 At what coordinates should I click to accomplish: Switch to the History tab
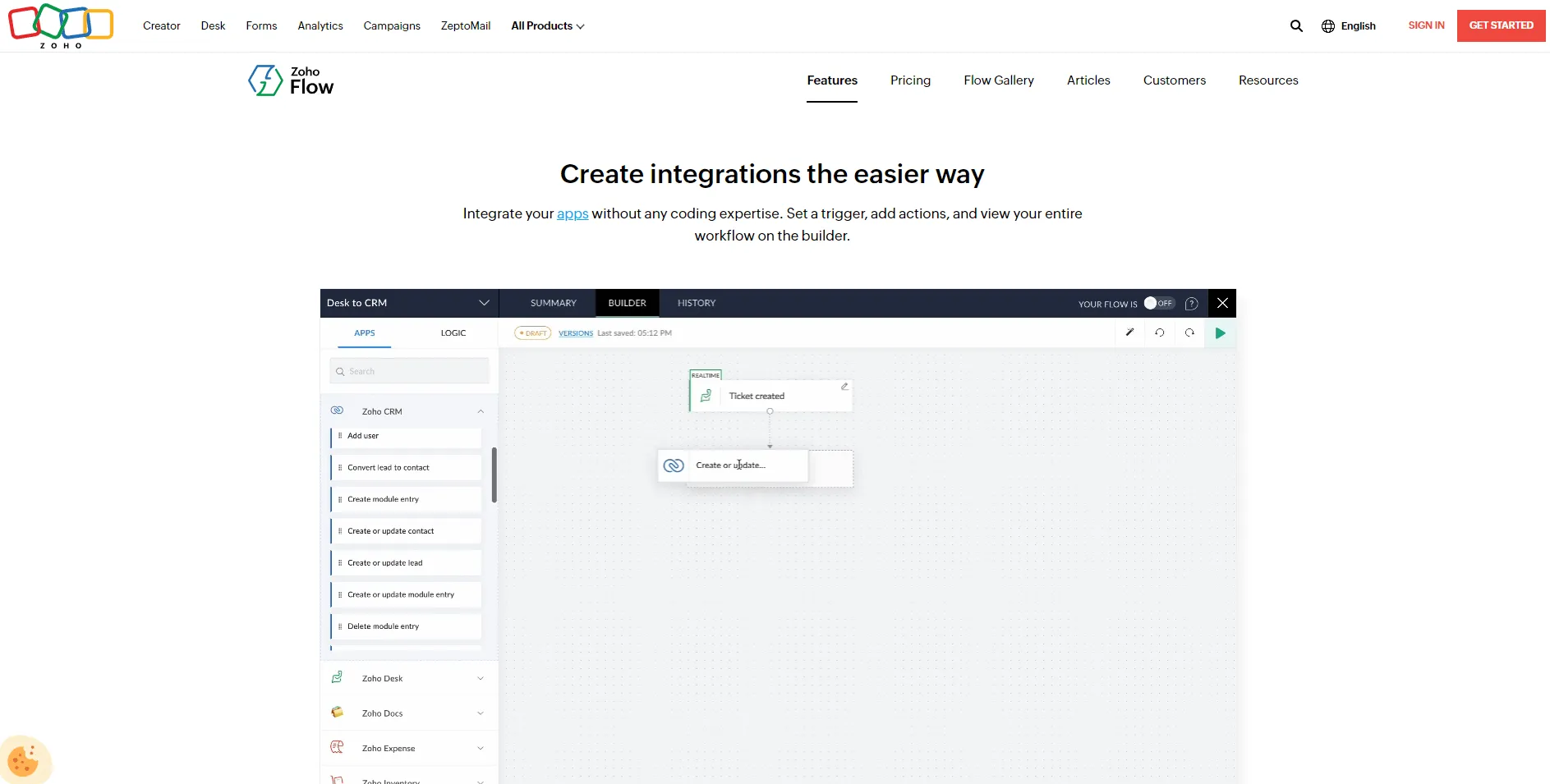tap(697, 303)
